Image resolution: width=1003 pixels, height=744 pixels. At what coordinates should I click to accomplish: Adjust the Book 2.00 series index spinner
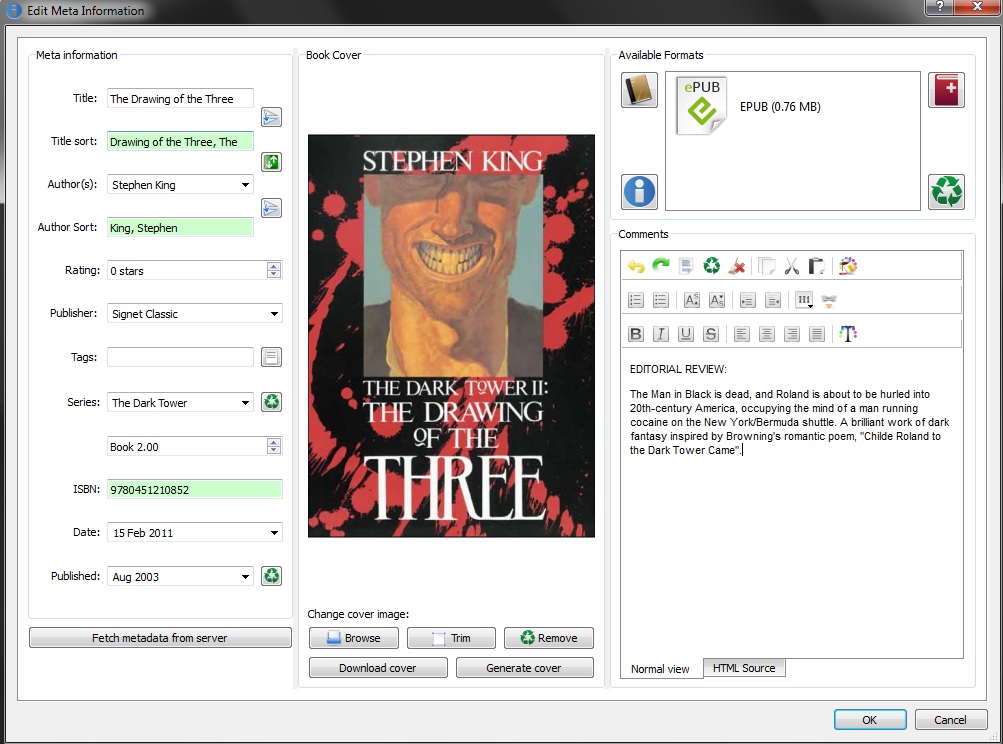pos(274,446)
